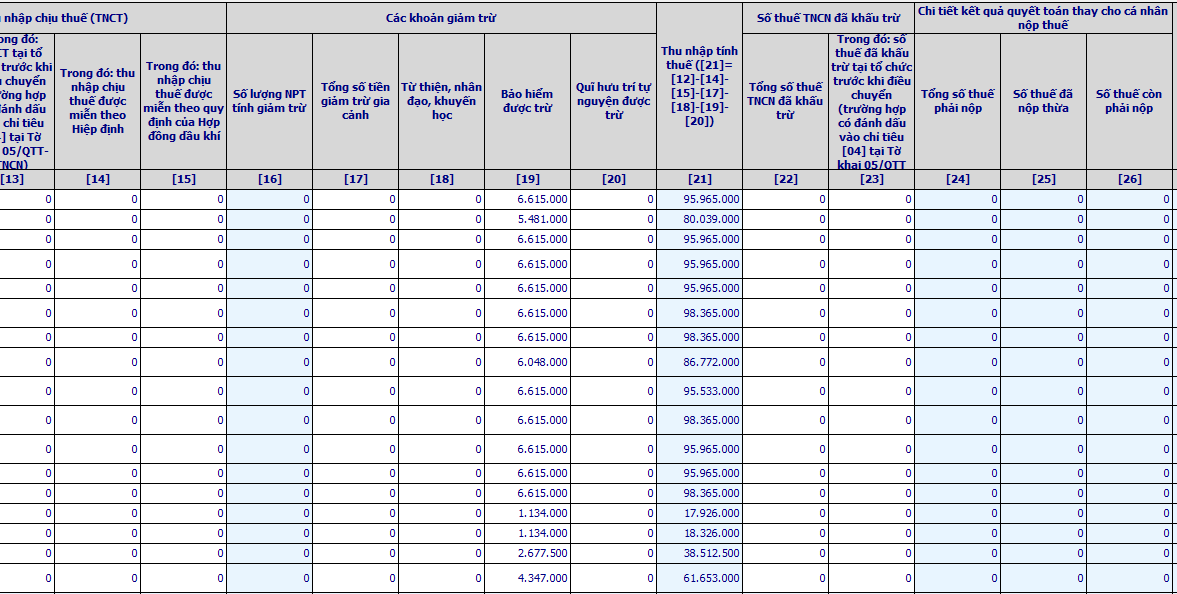Click the 'Số thuế đã nộp thừa' header

1043,101
